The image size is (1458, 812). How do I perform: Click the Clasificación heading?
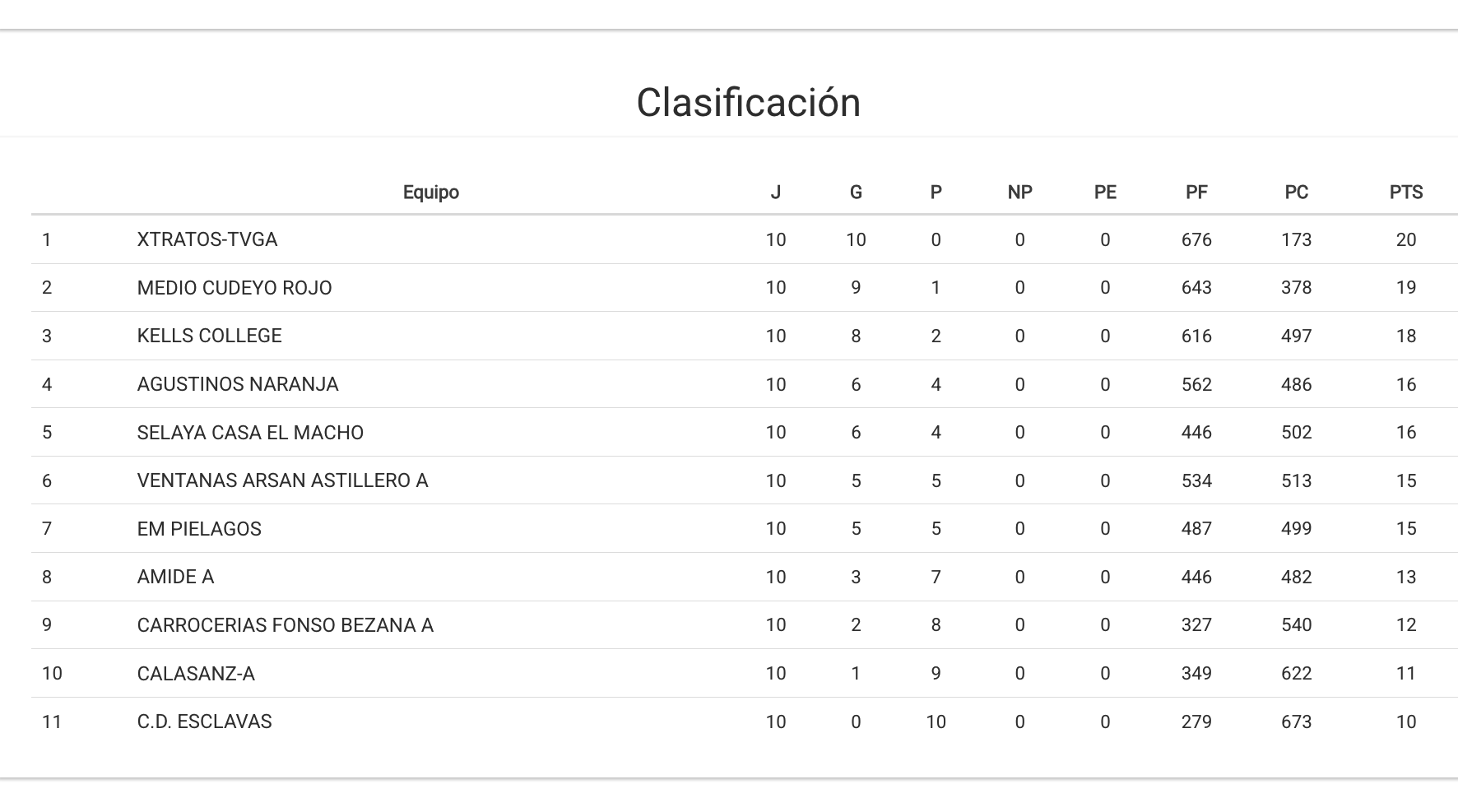(748, 103)
